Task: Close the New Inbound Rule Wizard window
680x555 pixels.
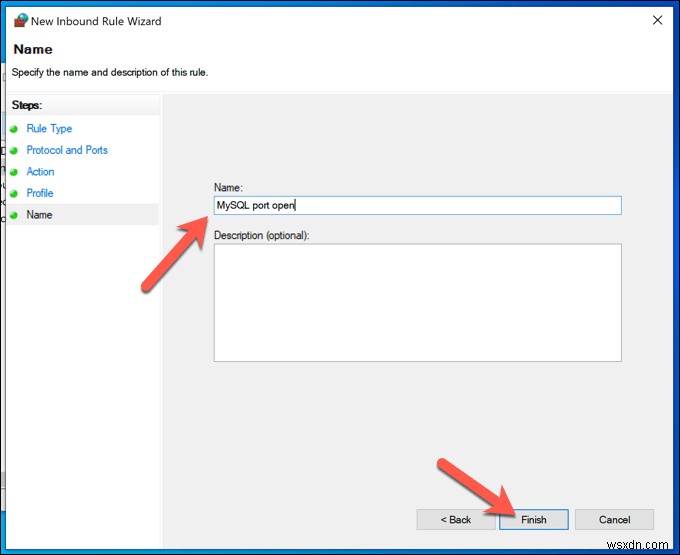Action: [x=657, y=20]
